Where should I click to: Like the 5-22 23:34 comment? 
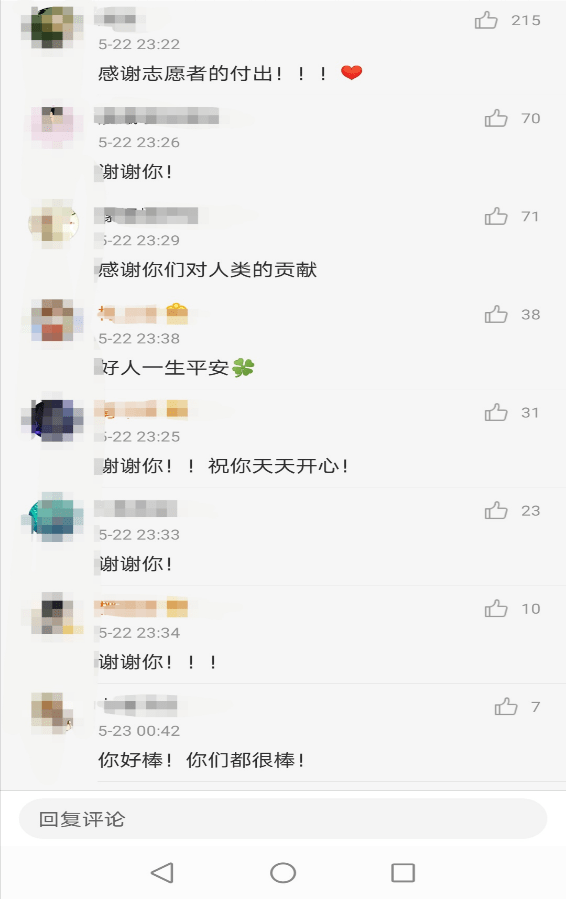pyautogui.click(x=496, y=608)
